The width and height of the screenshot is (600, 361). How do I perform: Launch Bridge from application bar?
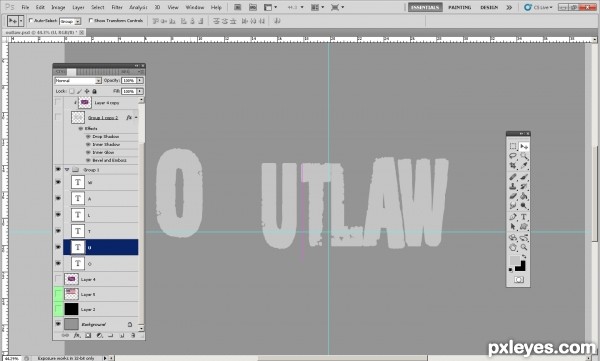pyautogui.click(x=237, y=7)
